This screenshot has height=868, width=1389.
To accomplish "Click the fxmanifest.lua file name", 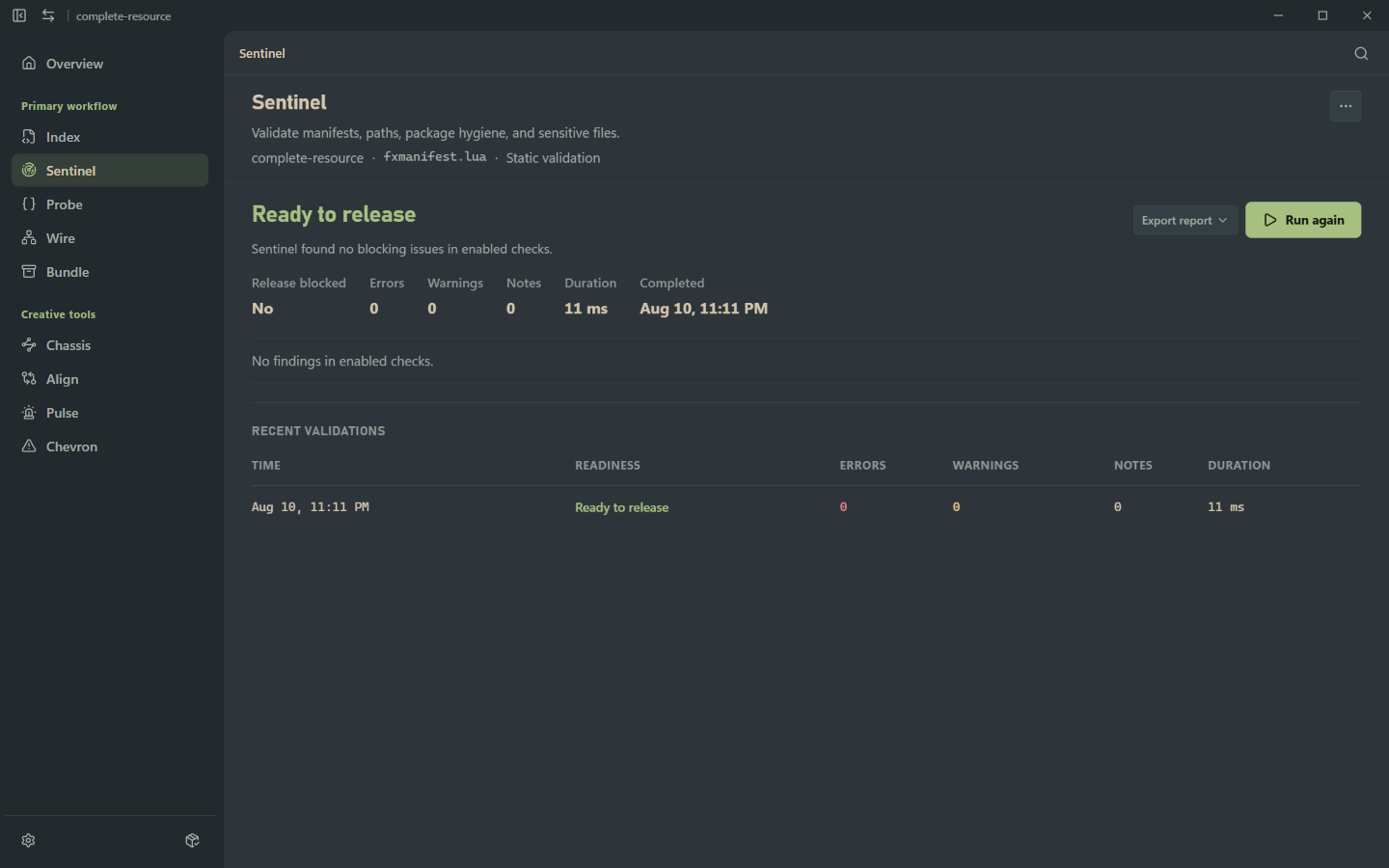I will [x=435, y=156].
